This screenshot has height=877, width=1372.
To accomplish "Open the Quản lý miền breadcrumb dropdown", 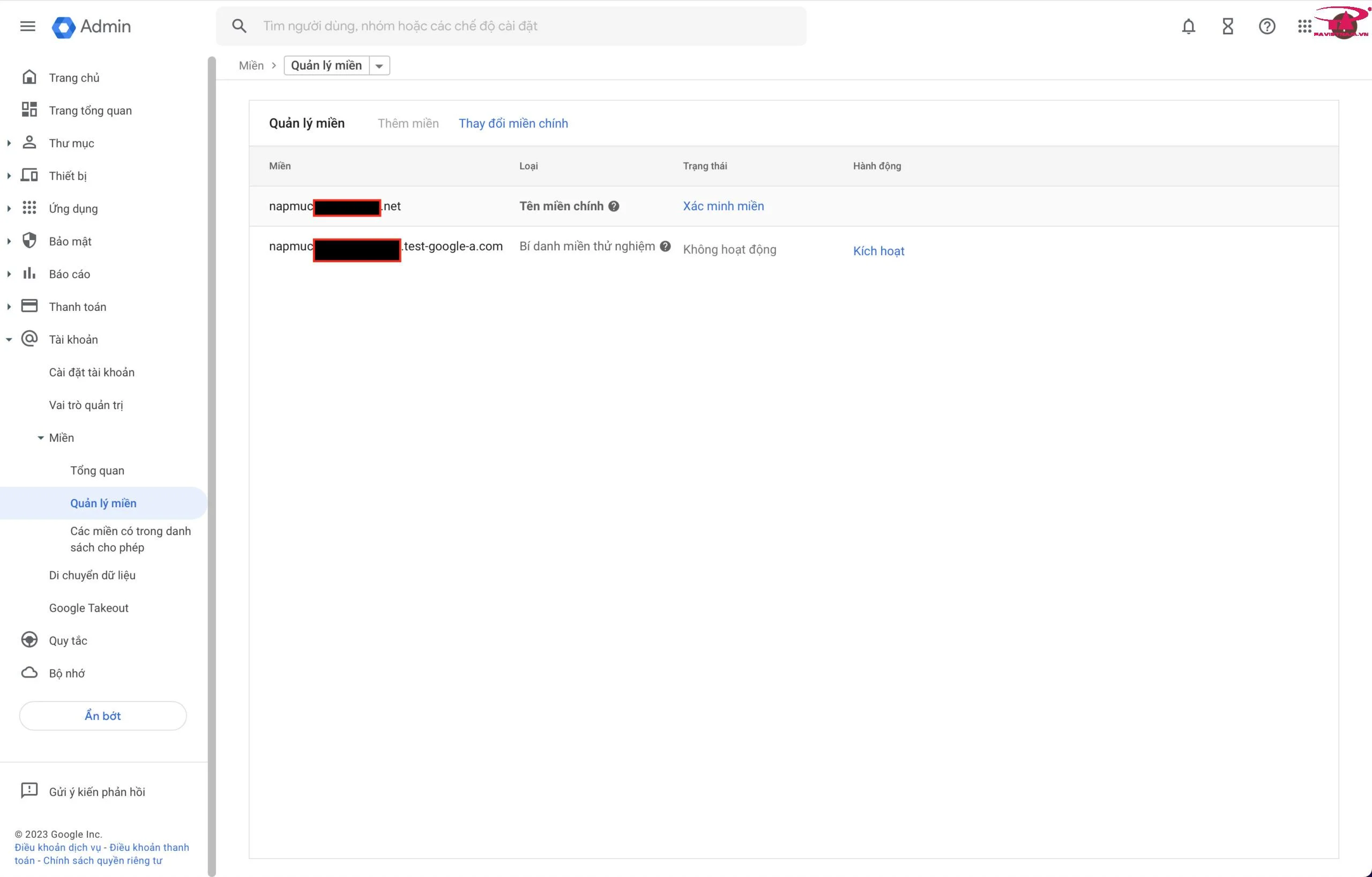I will (x=379, y=65).
